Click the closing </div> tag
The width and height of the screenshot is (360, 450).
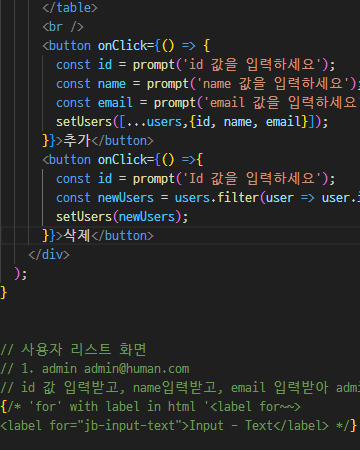coord(49,255)
